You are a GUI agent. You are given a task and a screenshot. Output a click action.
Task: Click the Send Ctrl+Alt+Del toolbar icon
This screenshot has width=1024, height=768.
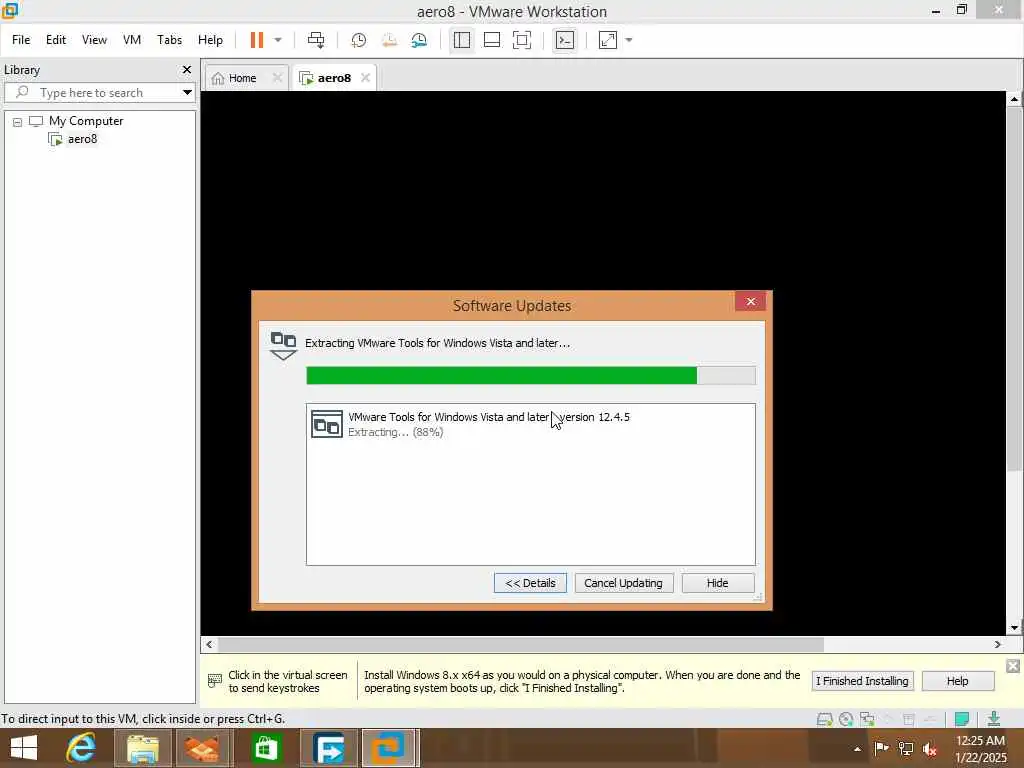[316, 40]
